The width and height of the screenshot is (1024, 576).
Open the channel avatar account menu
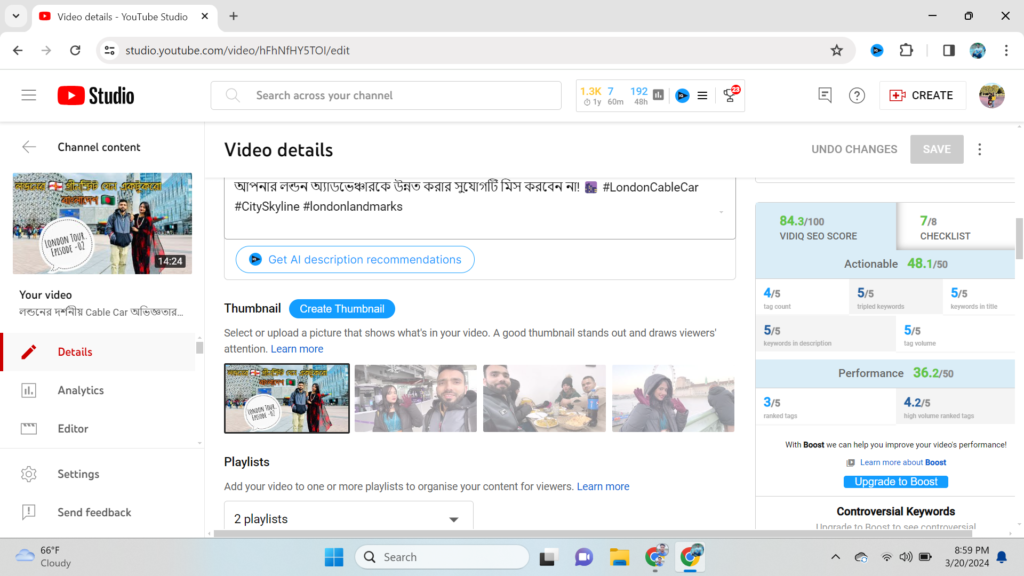pyautogui.click(x=991, y=95)
